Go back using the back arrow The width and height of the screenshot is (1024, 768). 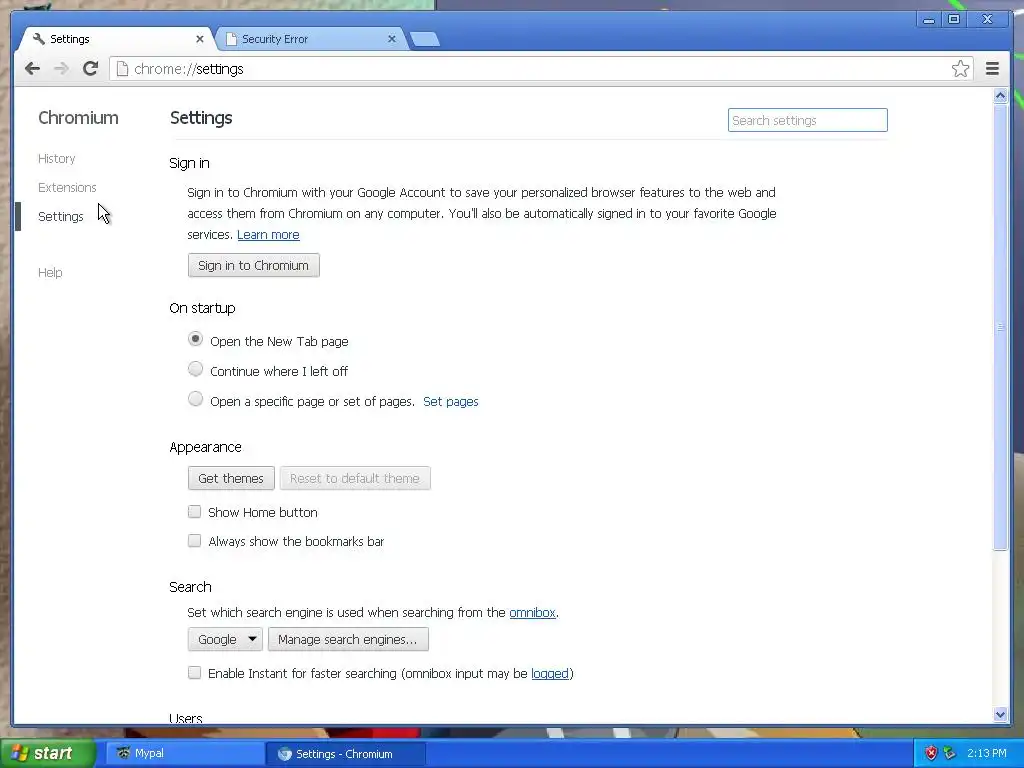coord(32,69)
